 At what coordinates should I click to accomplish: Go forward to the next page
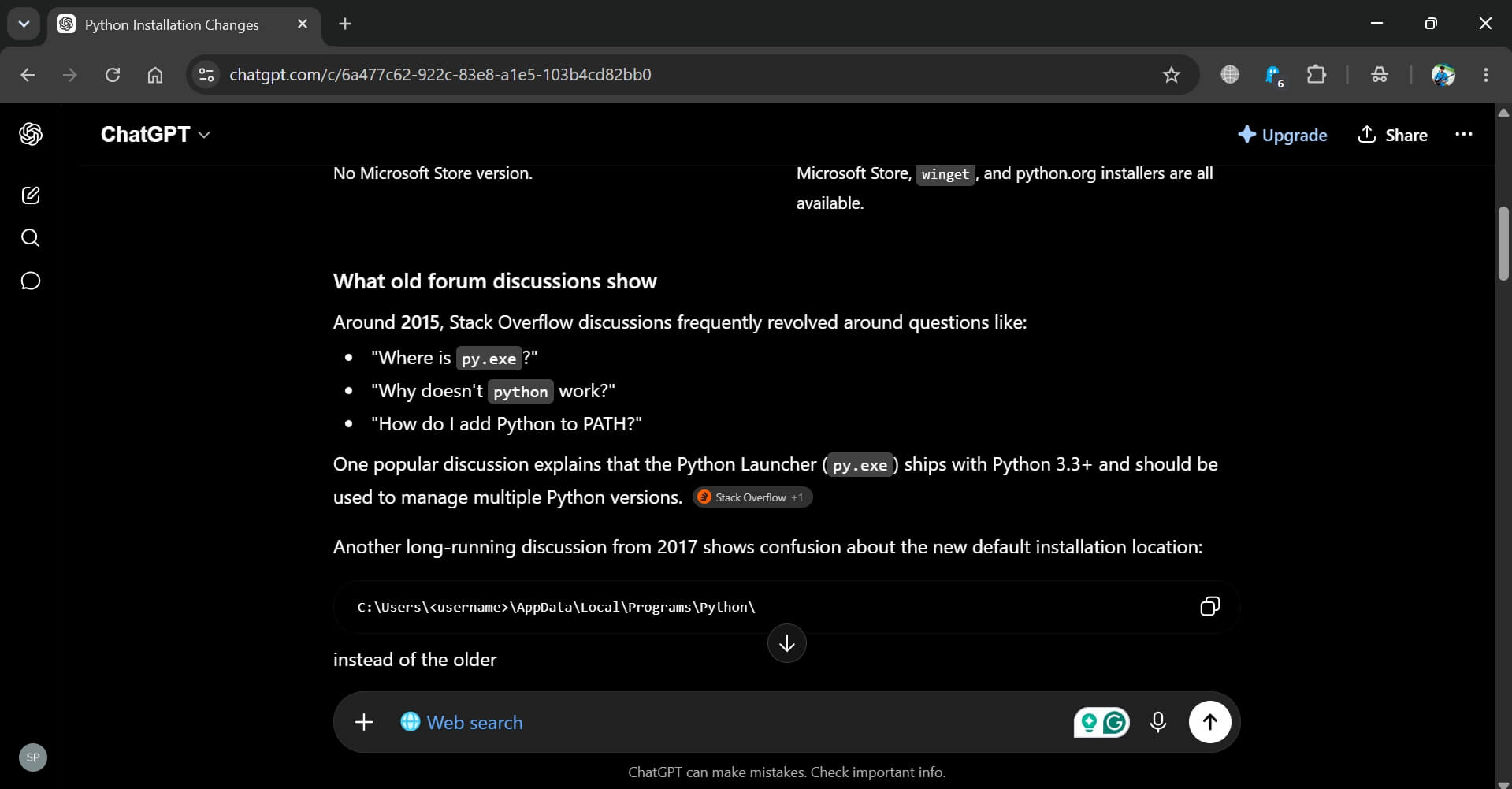click(x=70, y=75)
